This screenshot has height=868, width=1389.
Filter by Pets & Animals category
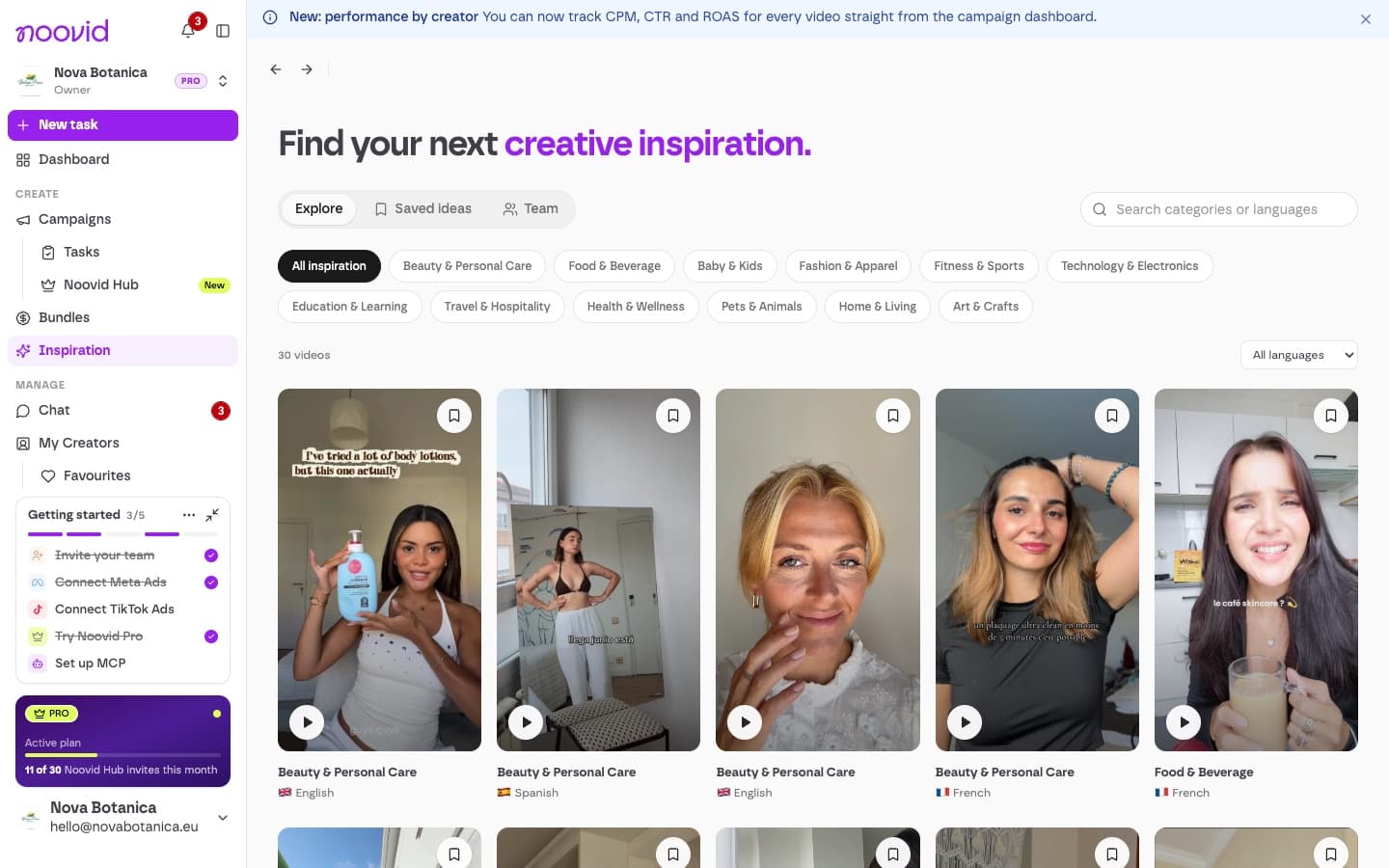click(x=762, y=307)
